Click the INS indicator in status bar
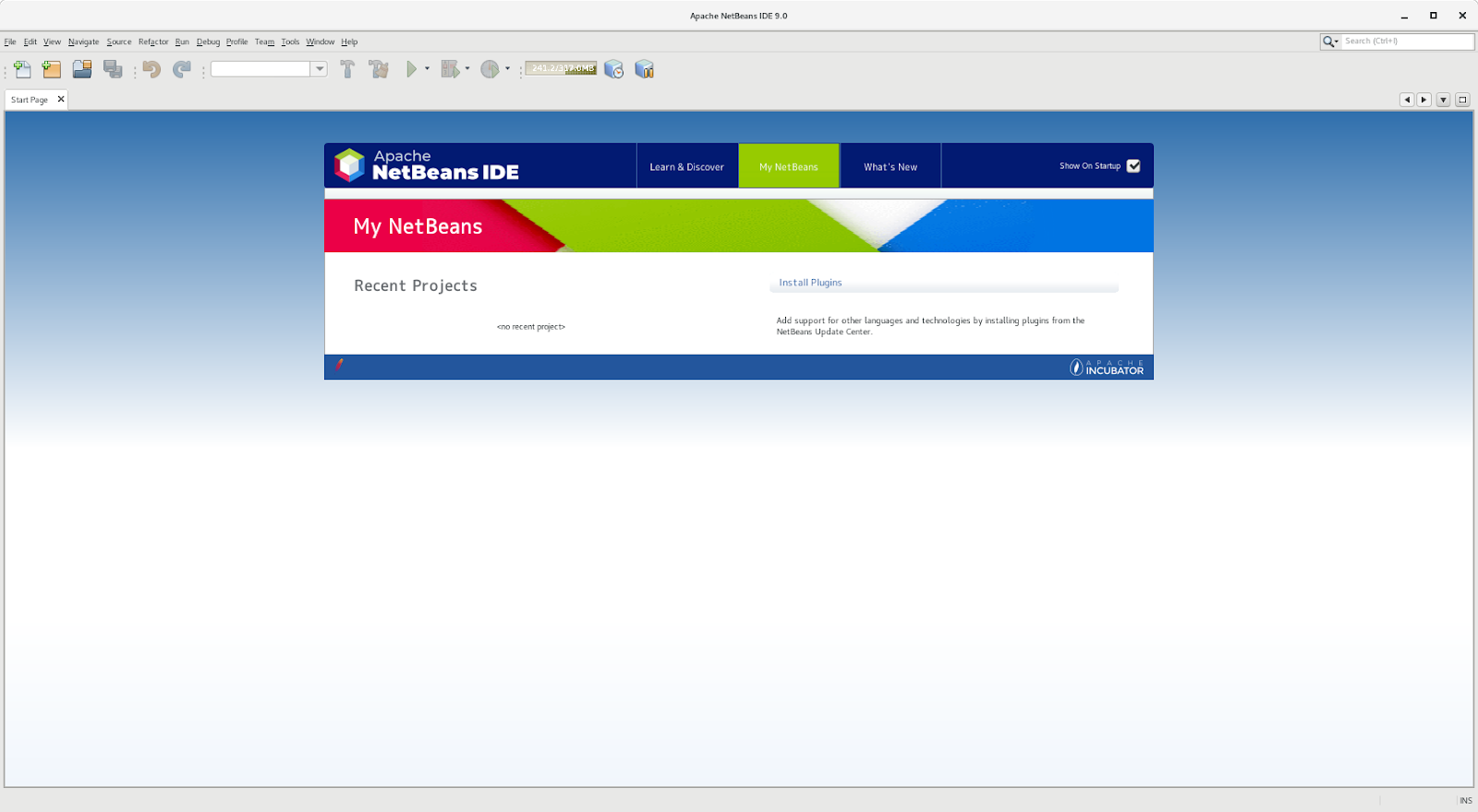Screen dimensions: 1478x812 [x=1466, y=800]
